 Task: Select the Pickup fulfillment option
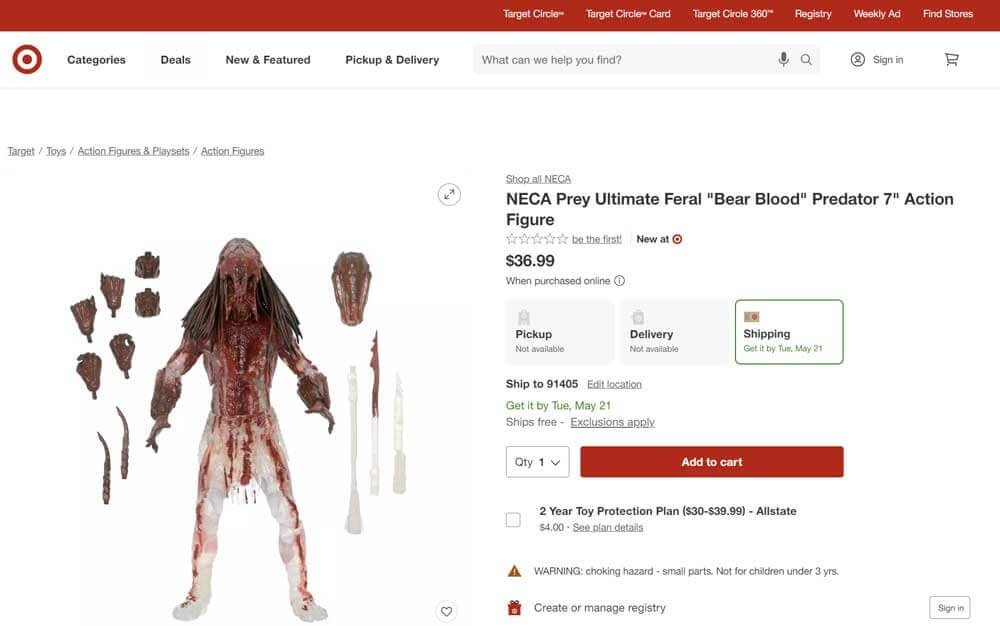pos(559,332)
